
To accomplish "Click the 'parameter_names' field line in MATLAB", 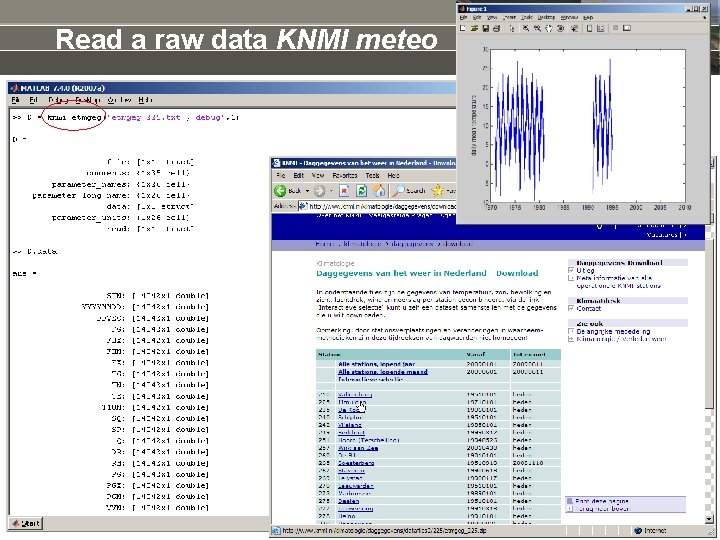I will [120, 185].
